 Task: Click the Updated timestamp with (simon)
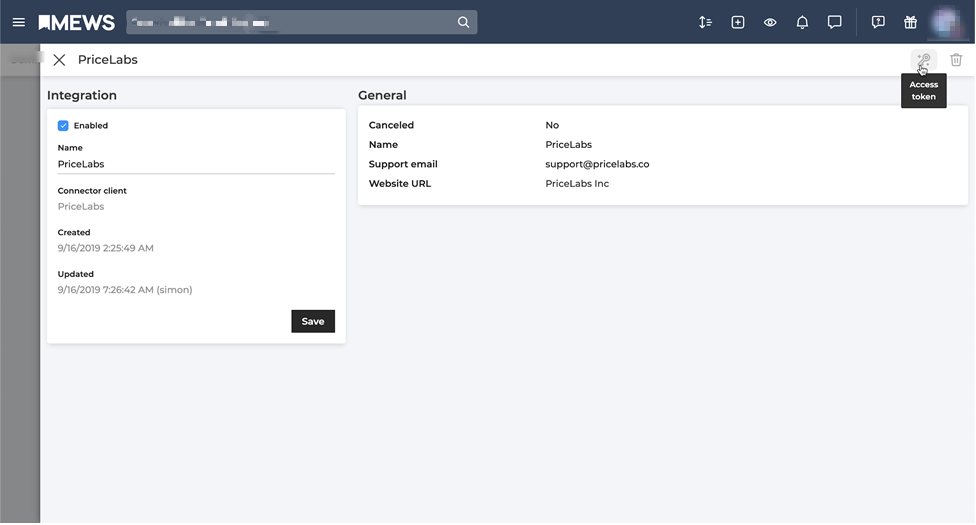click(125, 290)
